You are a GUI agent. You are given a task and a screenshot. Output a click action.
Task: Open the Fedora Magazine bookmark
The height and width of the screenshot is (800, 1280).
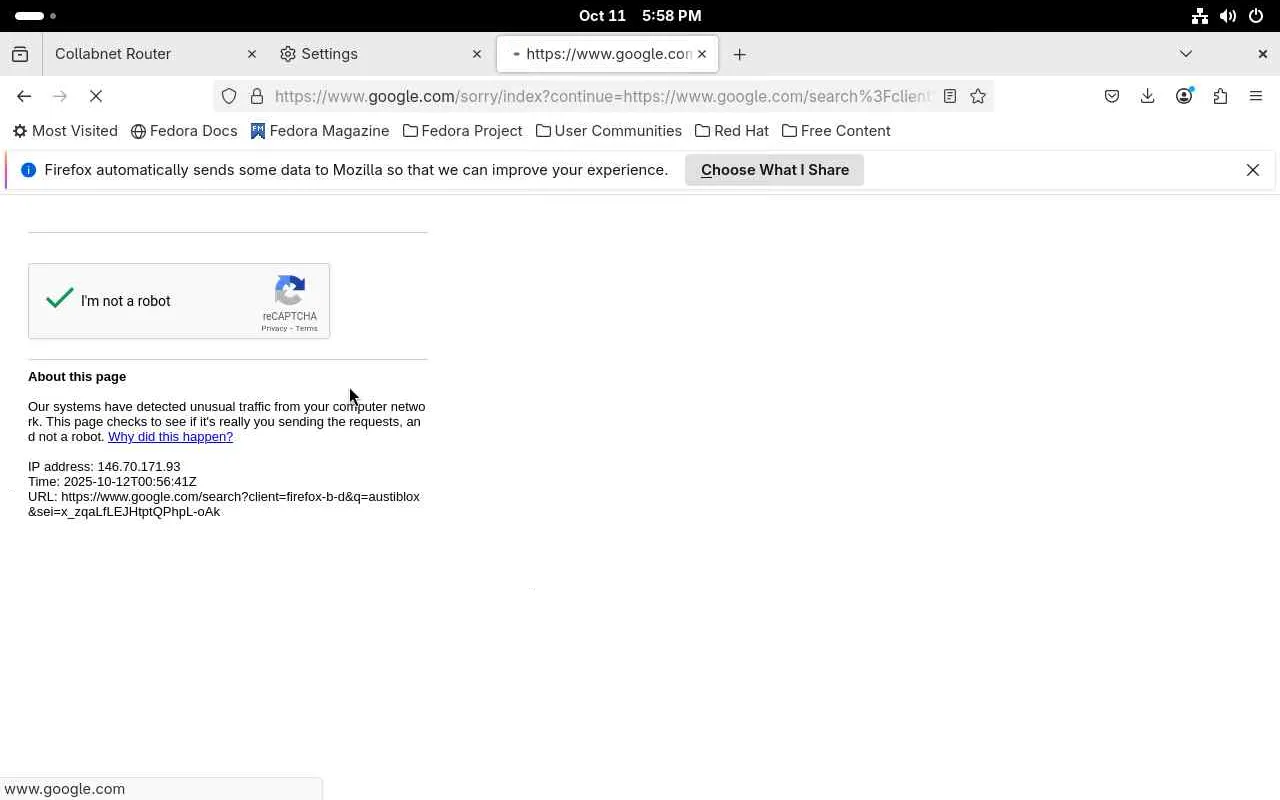[x=320, y=131]
